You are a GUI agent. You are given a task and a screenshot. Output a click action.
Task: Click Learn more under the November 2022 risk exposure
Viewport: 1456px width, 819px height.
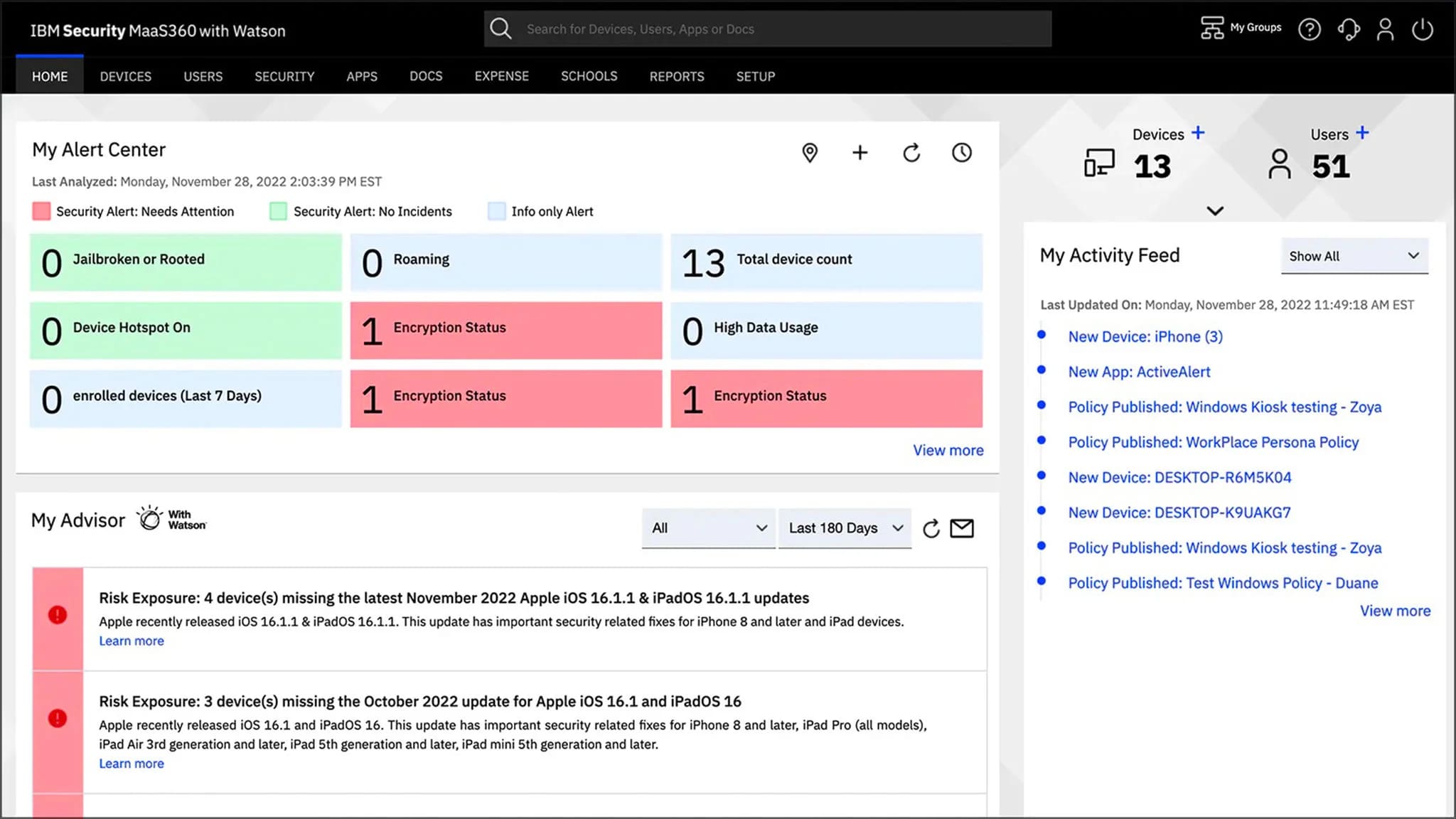(131, 641)
